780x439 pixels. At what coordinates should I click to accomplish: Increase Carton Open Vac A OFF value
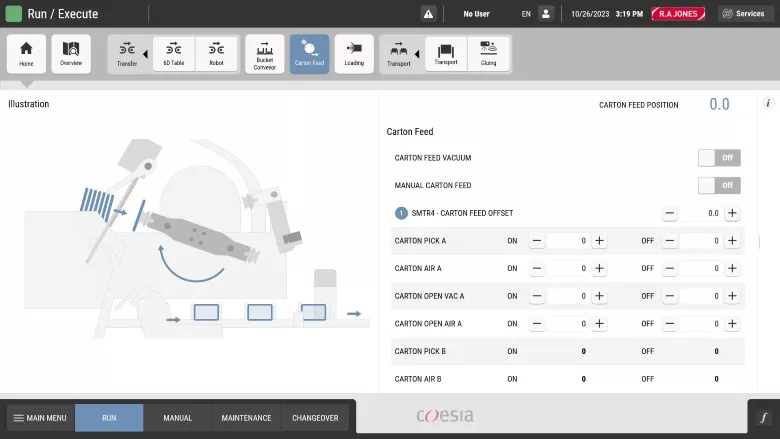click(732, 296)
